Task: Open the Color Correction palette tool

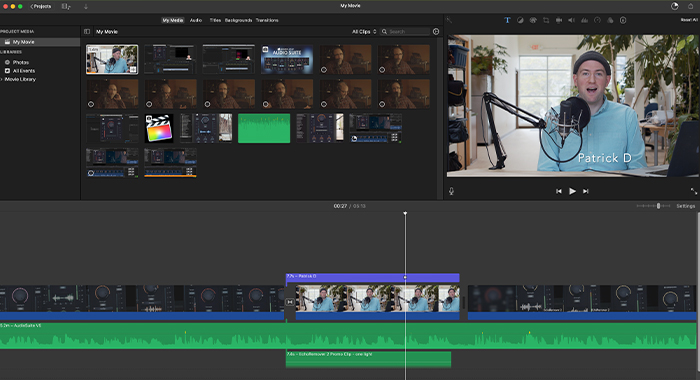Action: pyautogui.click(x=533, y=20)
